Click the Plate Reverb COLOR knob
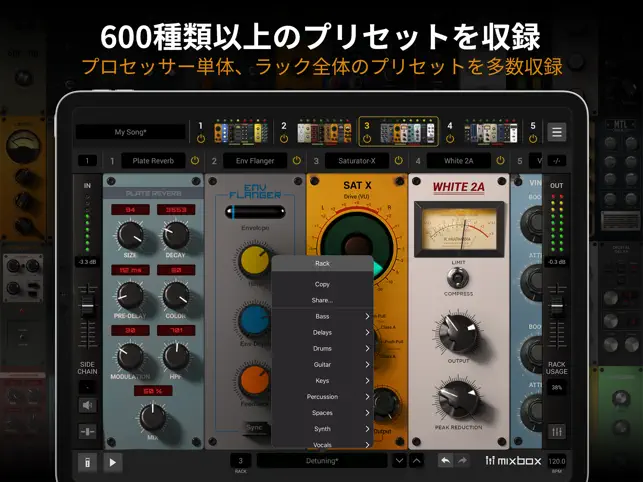Image resolution: width=643 pixels, height=482 pixels. 176,296
